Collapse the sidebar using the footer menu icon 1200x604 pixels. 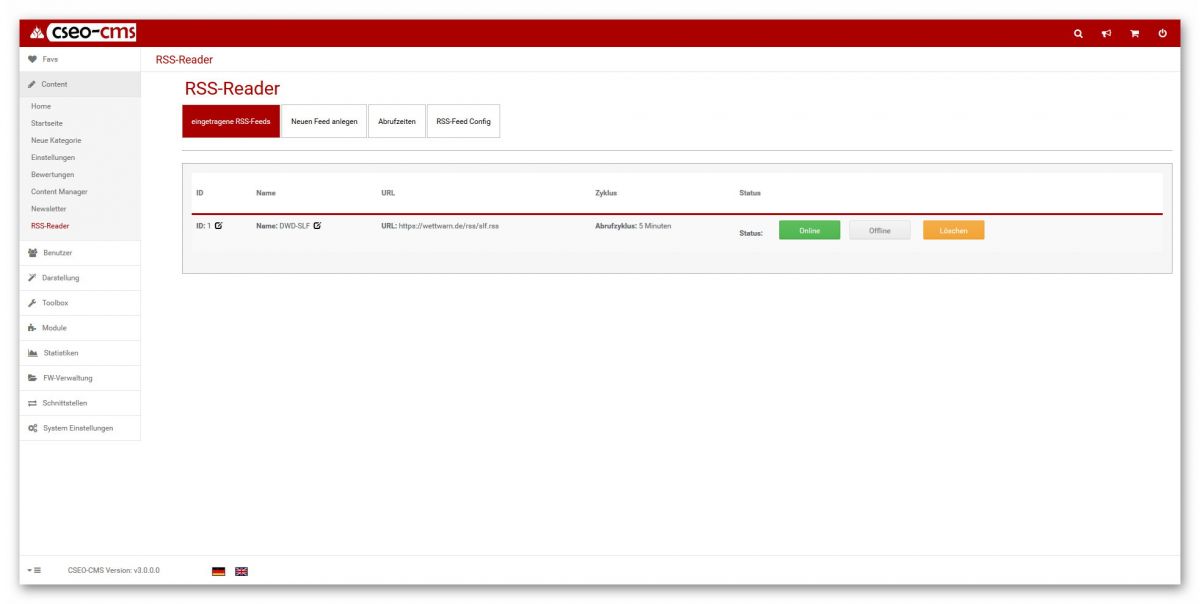click(x=33, y=570)
